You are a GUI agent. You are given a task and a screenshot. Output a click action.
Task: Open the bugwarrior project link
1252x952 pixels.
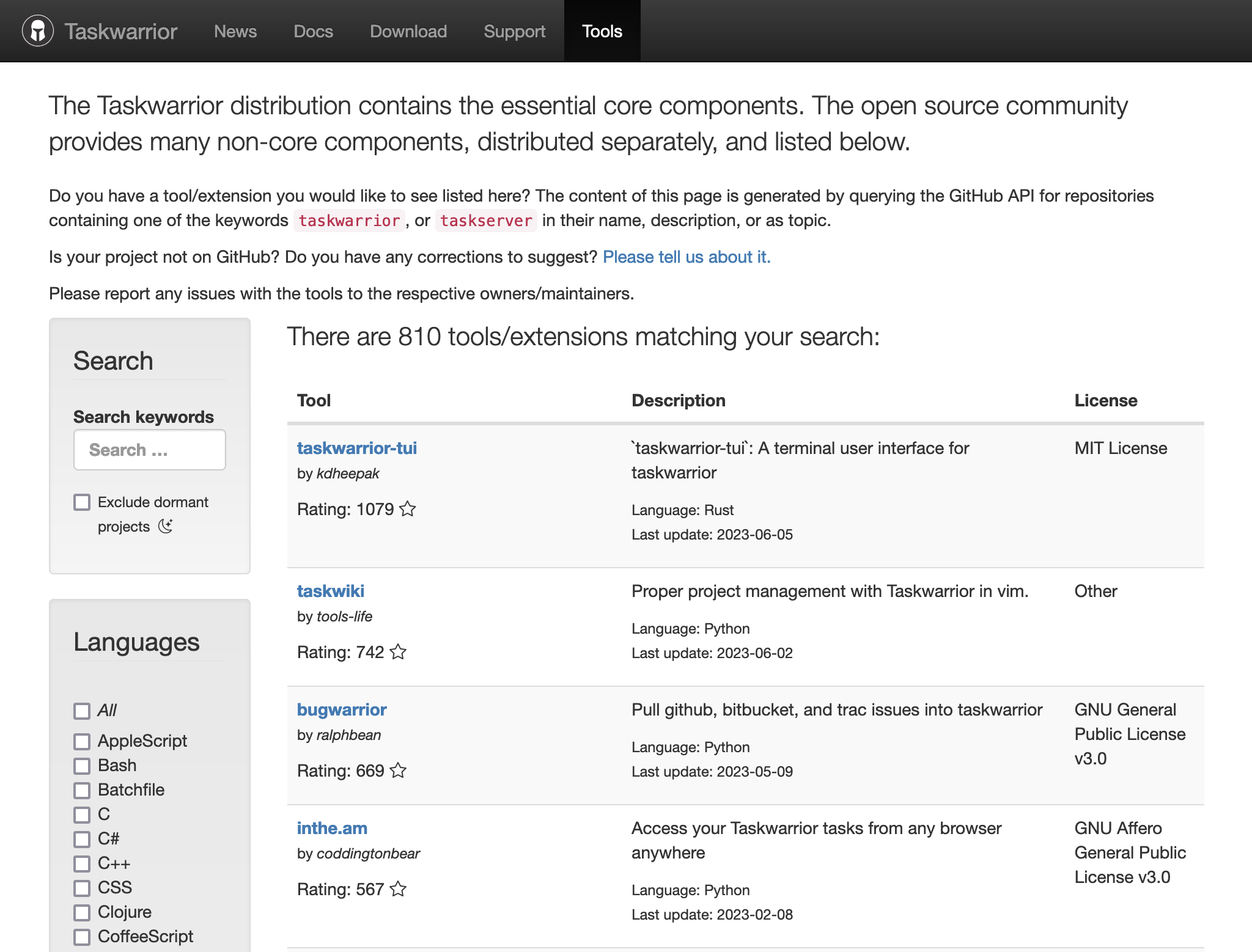(342, 709)
